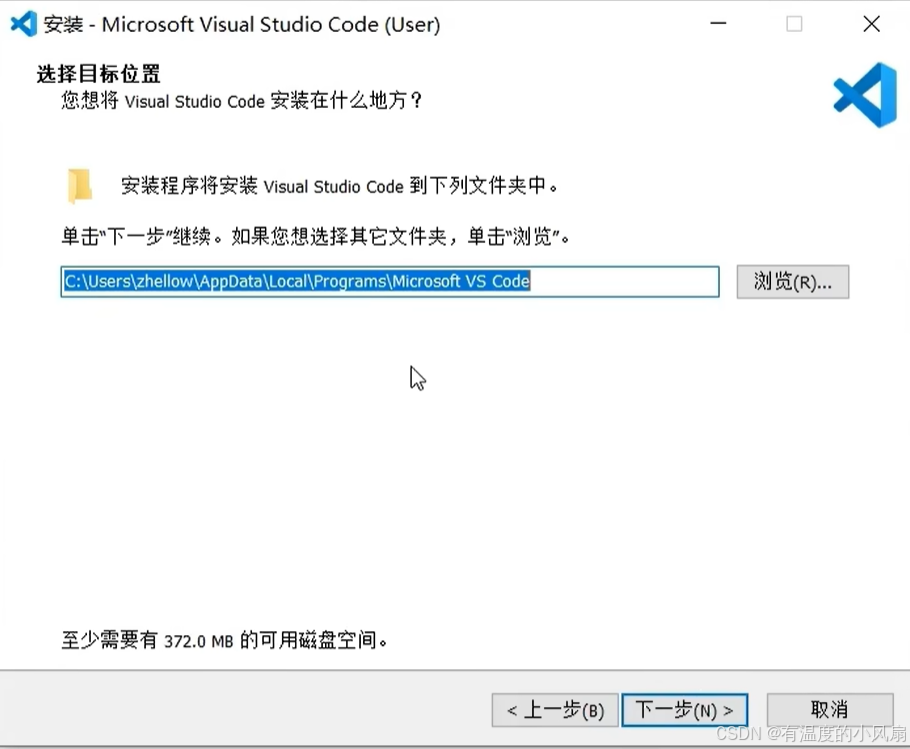Viewport: 910px width, 749px height.
Task: Click the 选择目标位置 heading
Action: pos(98,74)
